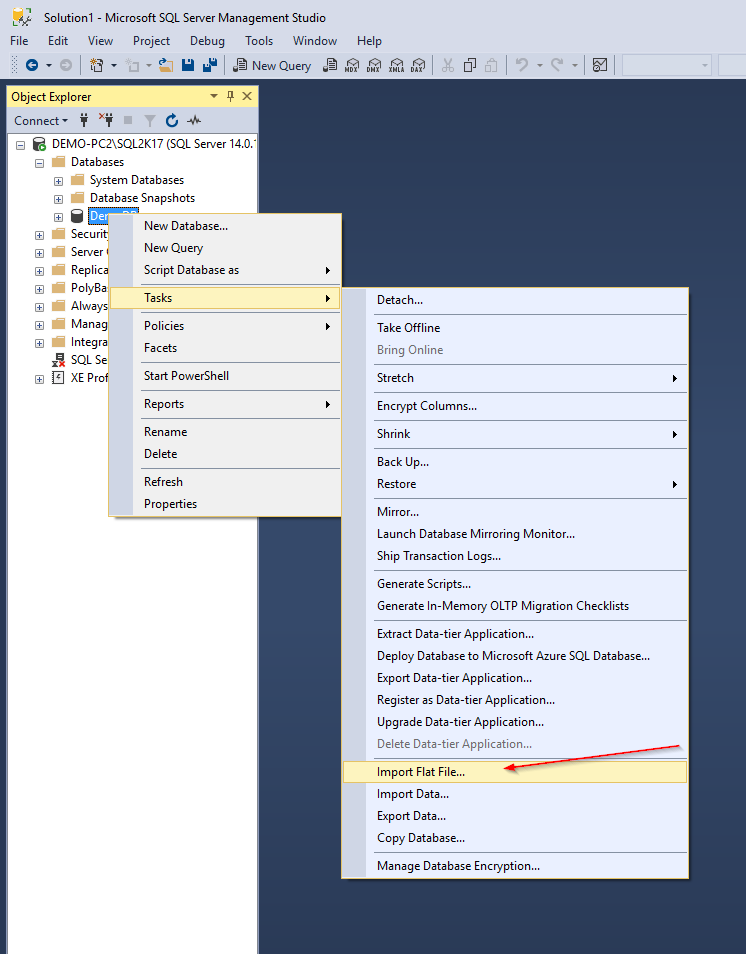This screenshot has height=954, width=746.
Task: Open the View menu
Action: coord(100,41)
